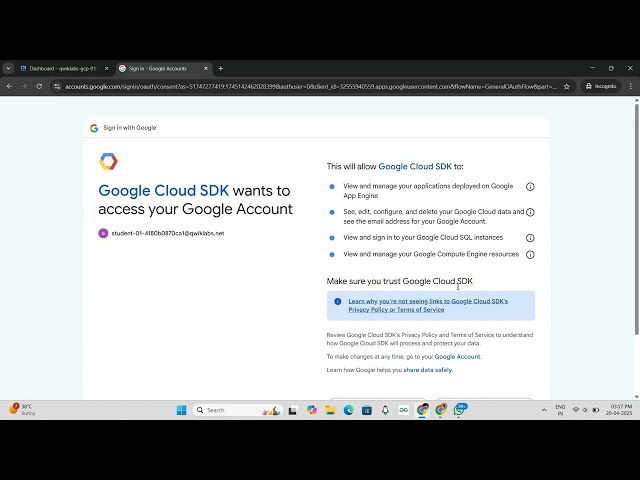Click the Google G logo in header
Viewport: 640px width, 480px height.
[x=94, y=128]
